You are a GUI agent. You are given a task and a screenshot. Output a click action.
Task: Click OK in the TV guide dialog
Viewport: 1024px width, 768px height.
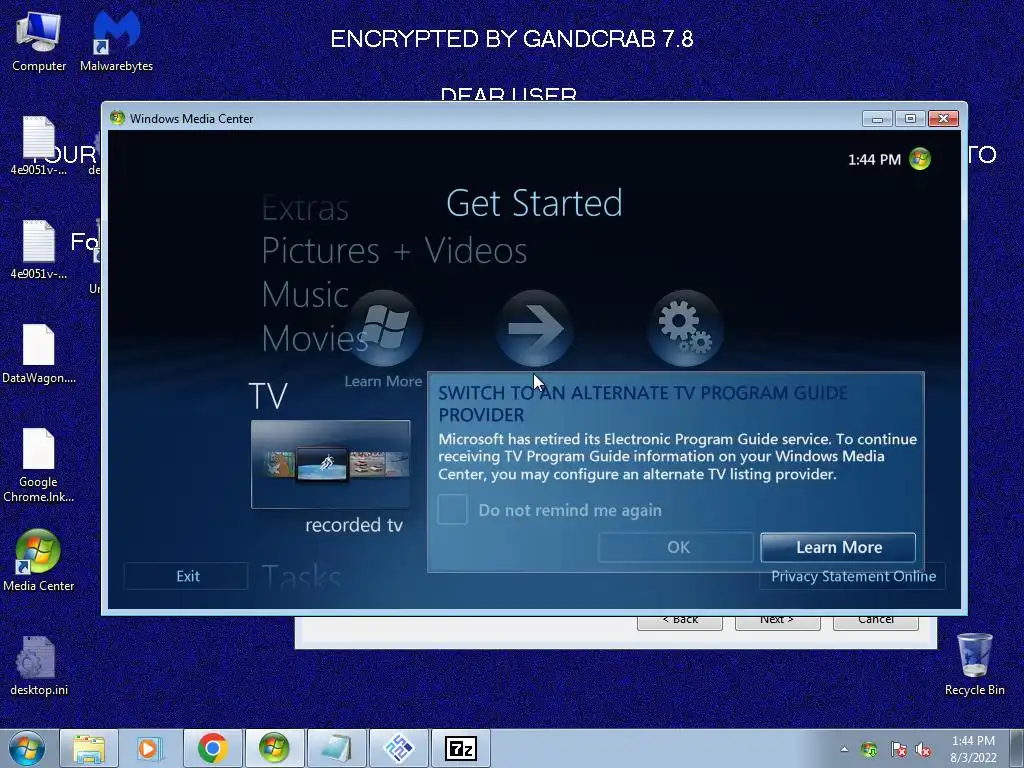[x=676, y=547]
